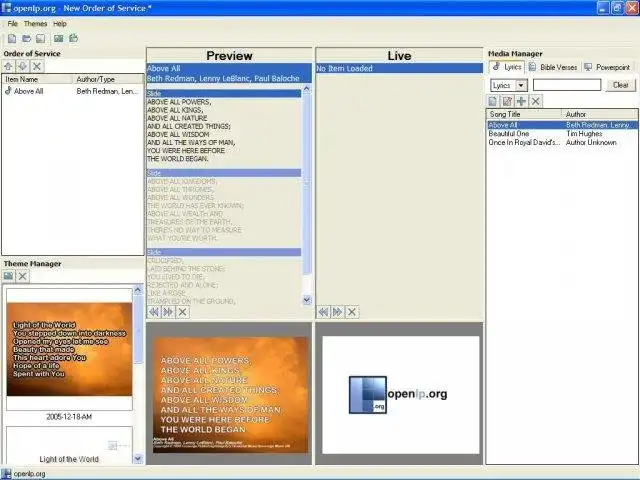
Task: Delete the item from Order of Service
Action: pyautogui.click(x=37, y=66)
